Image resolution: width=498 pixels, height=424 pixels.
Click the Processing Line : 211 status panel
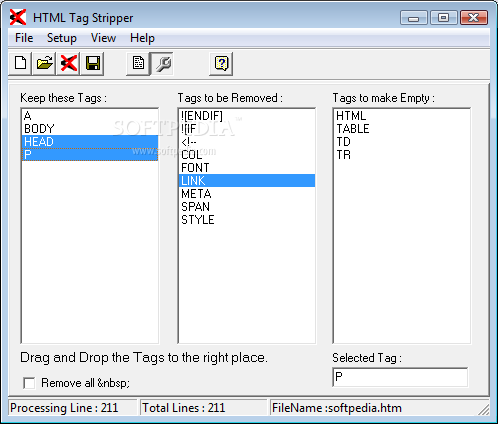(73, 408)
